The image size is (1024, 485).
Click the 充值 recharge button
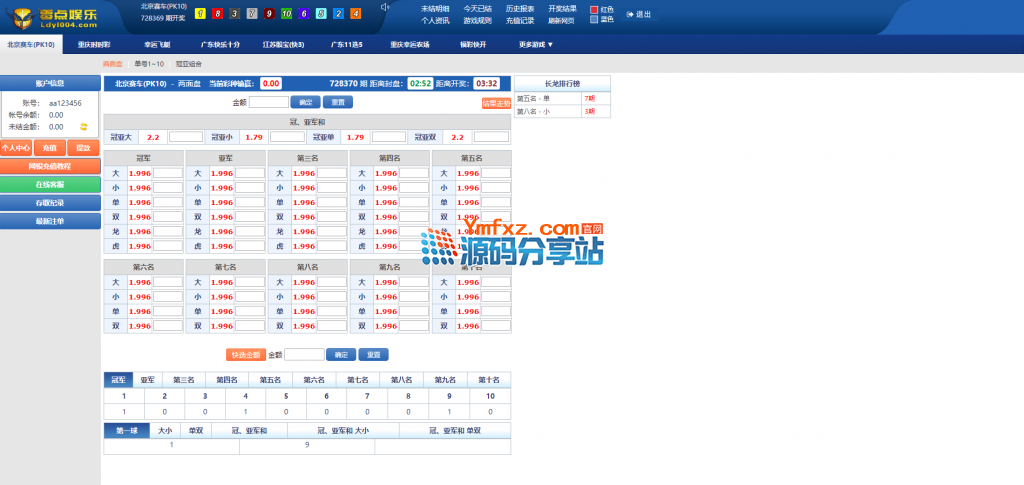[50, 148]
